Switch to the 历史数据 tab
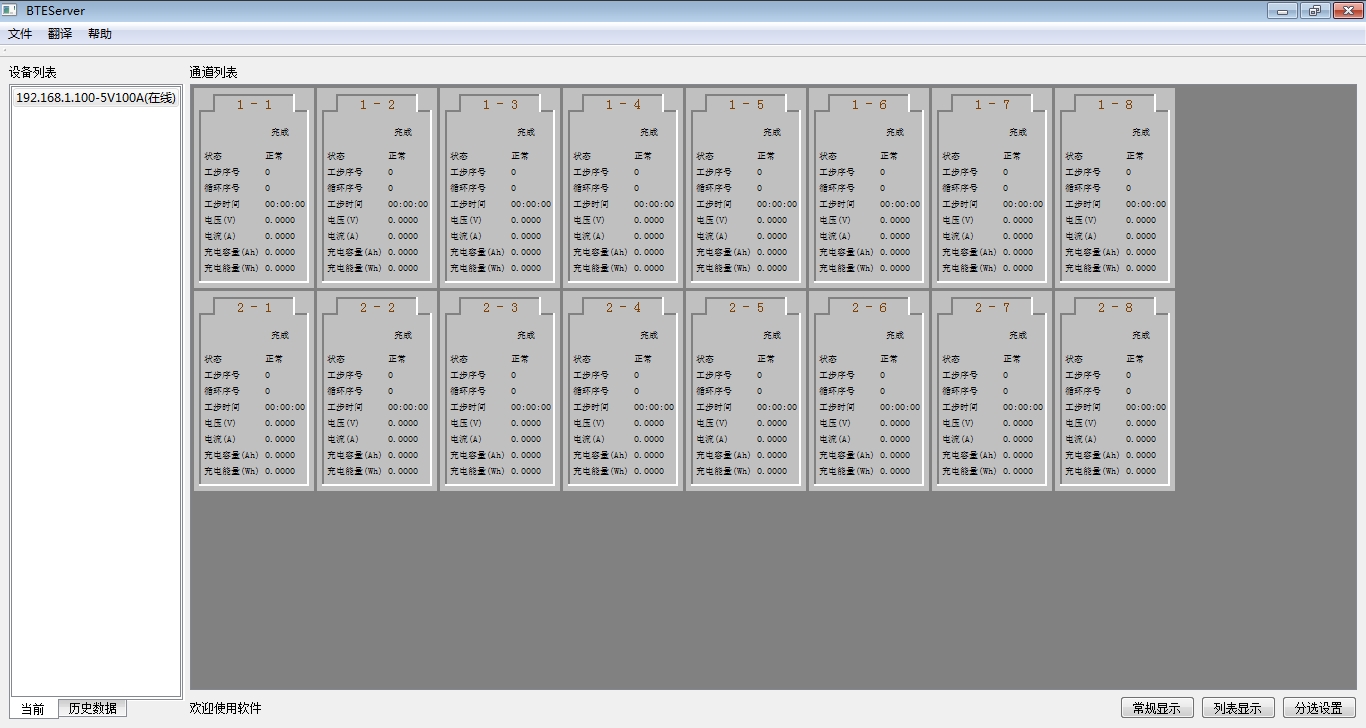This screenshot has height=728, width=1366. [93, 709]
